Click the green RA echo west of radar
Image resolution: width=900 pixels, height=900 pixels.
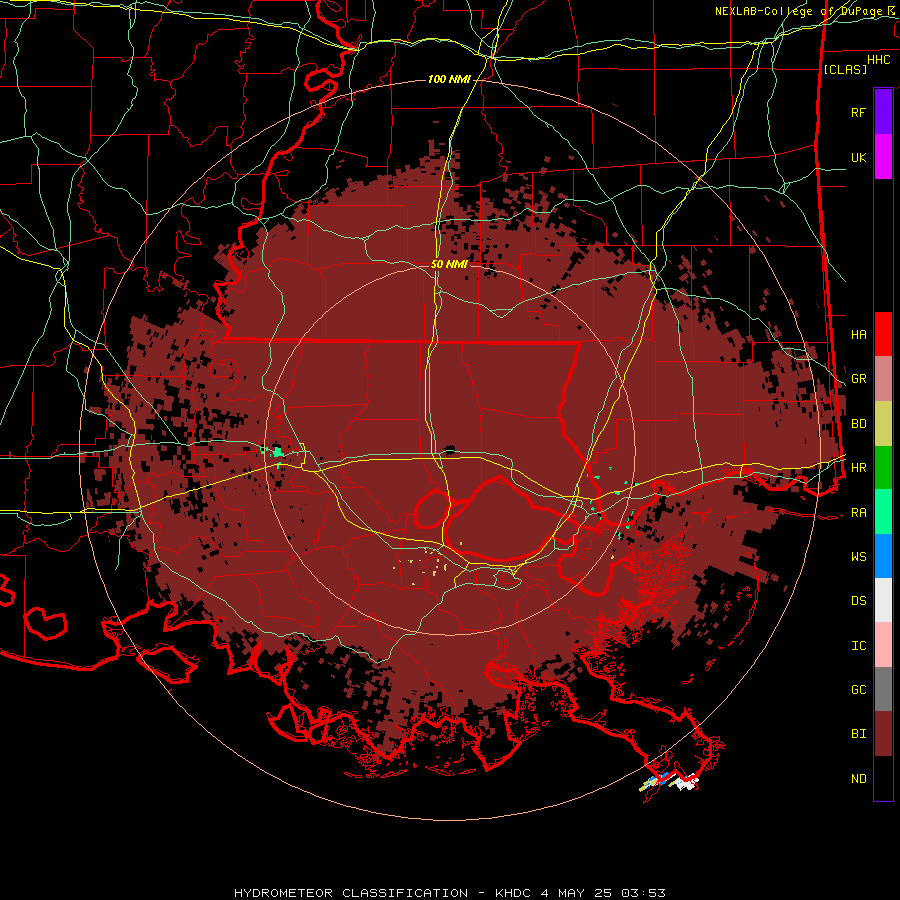click(278, 452)
